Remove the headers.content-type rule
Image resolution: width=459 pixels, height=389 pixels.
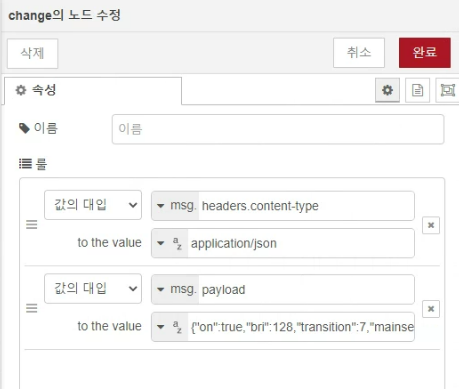pos(431,225)
